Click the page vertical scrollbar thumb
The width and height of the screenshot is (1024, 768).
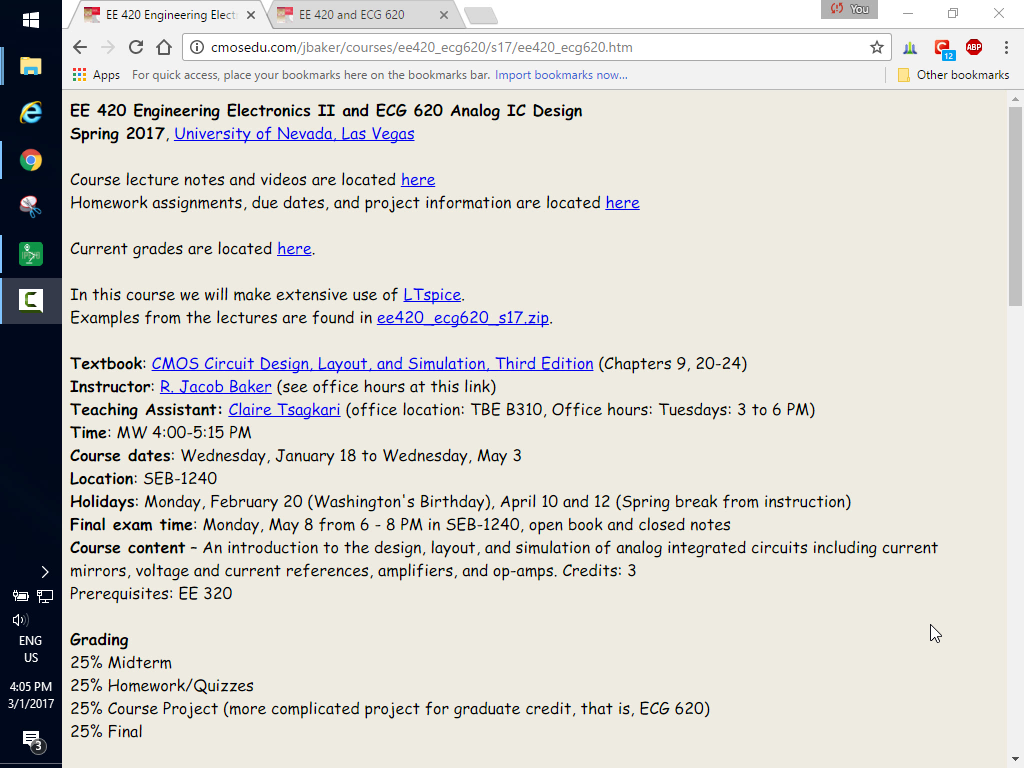pos(1015,206)
